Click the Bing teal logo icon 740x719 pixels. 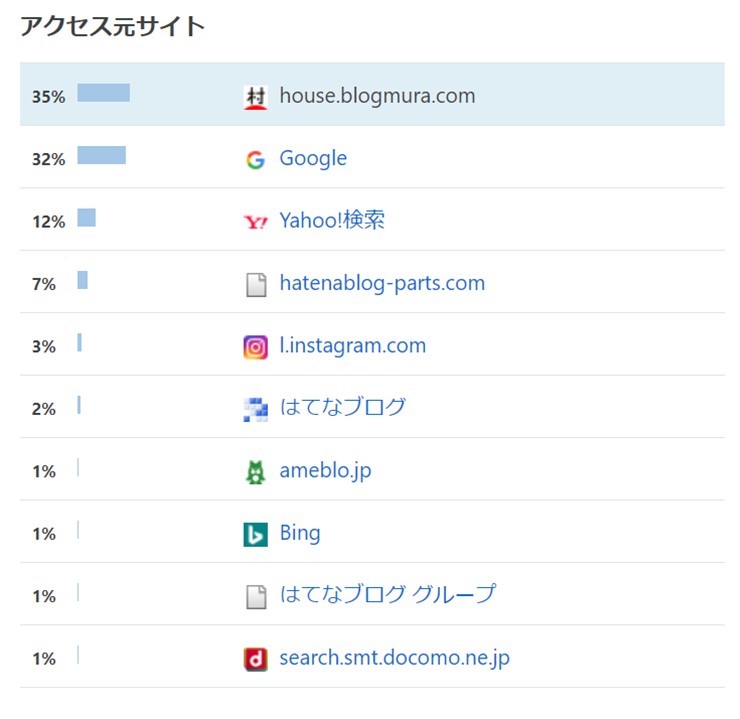coord(256,534)
